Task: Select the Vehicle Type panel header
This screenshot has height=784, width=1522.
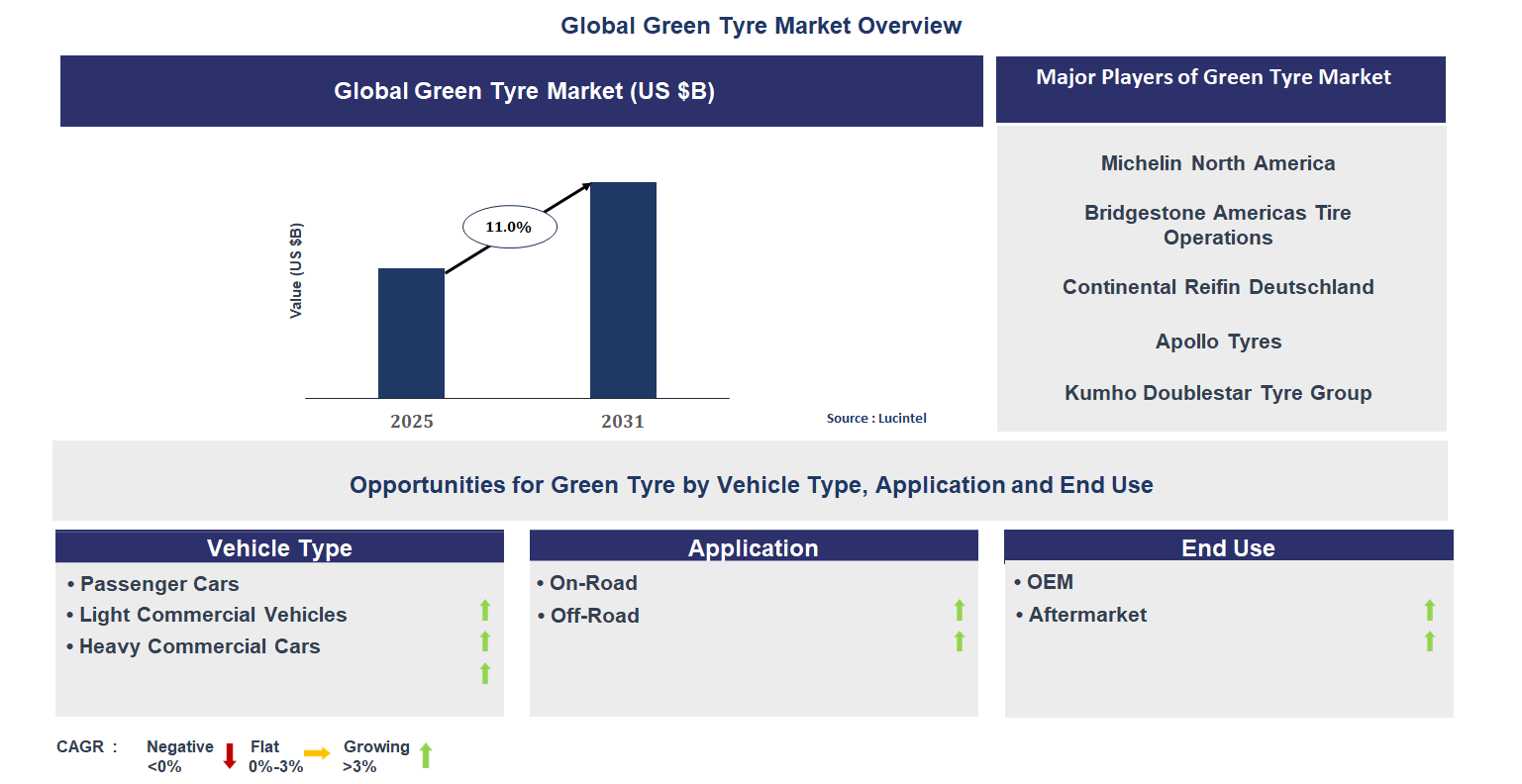Action: [x=279, y=546]
